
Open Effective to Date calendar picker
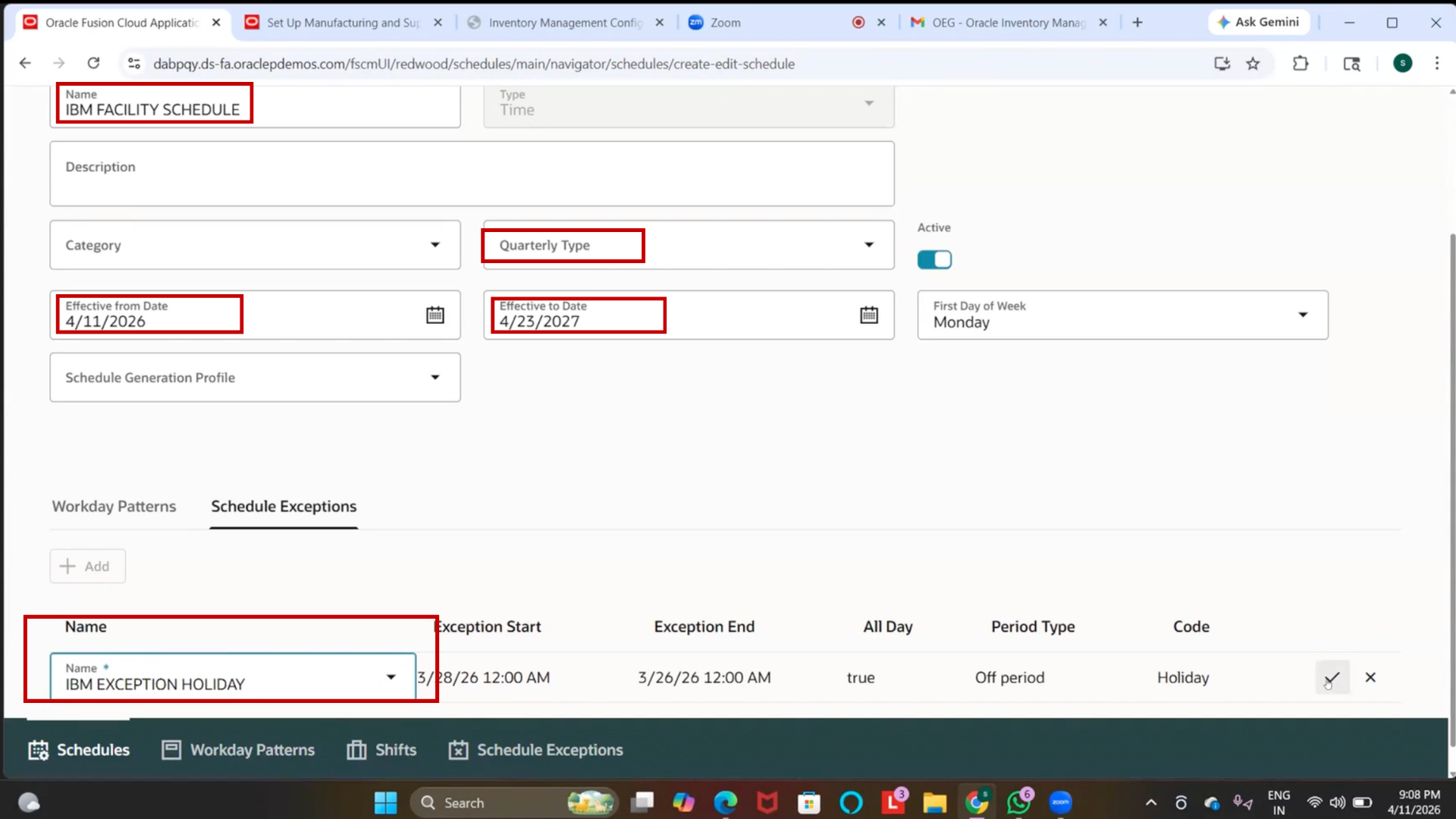pyautogui.click(x=869, y=315)
